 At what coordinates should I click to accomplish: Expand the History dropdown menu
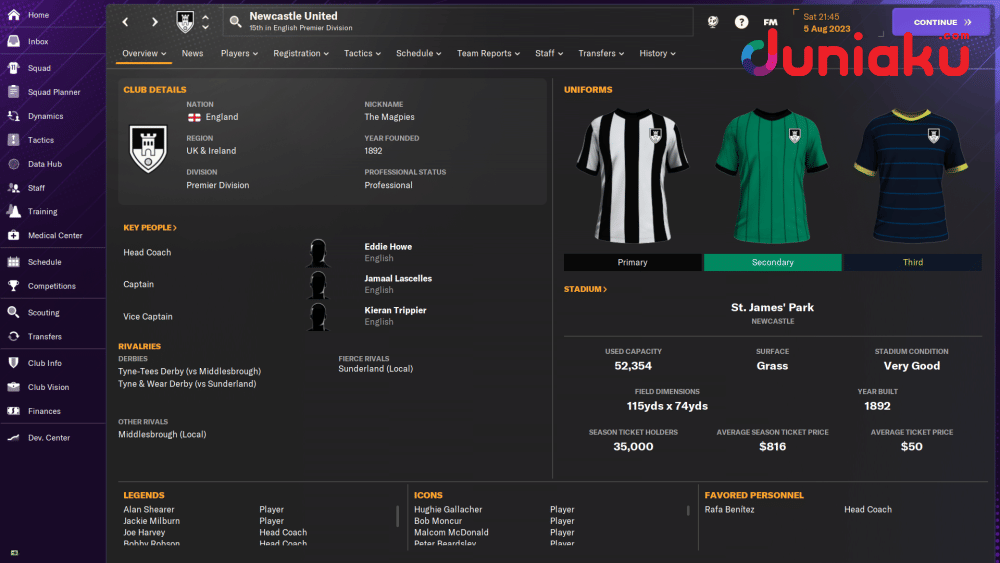(x=658, y=54)
